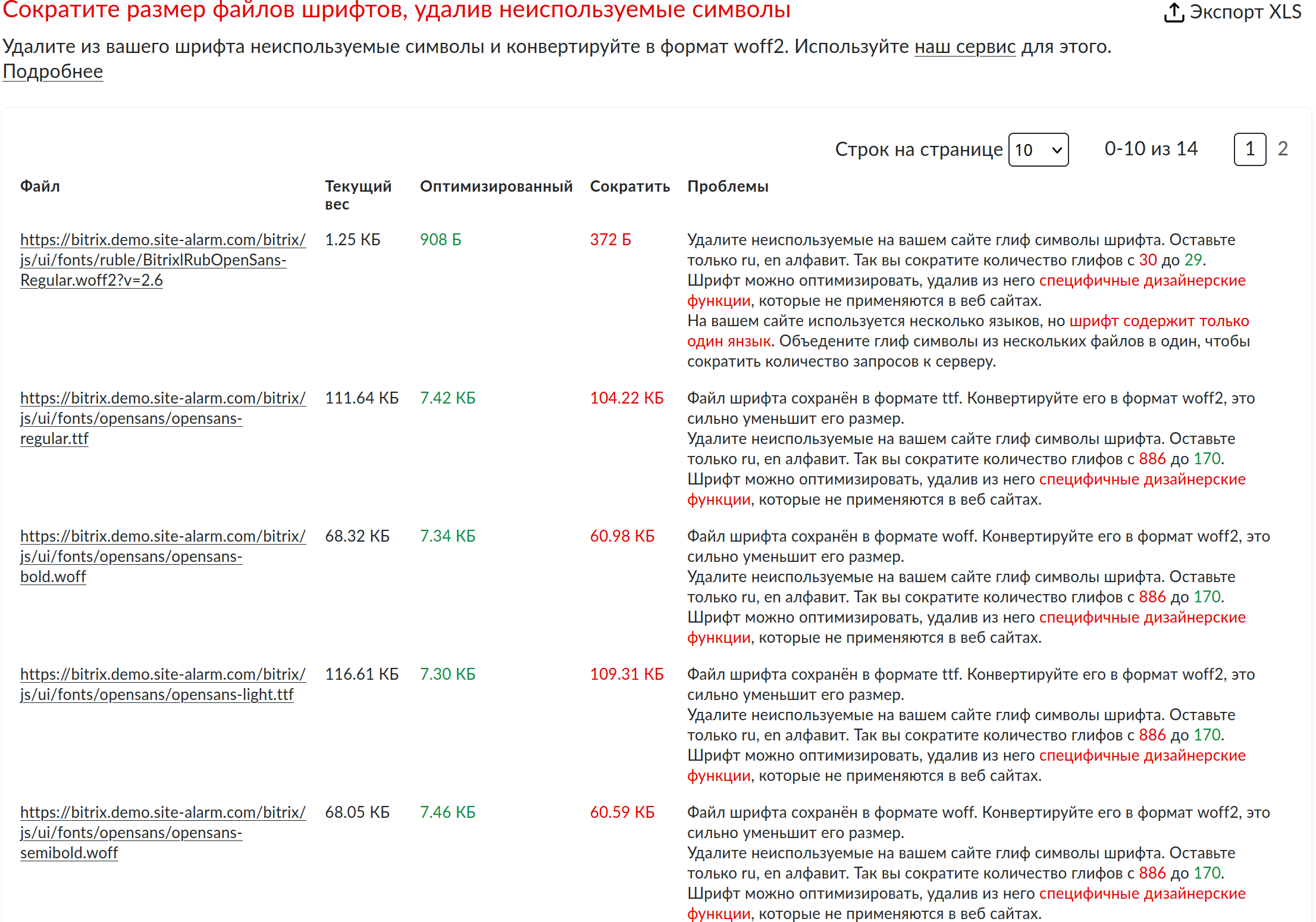Click the red page heading text
The height and width of the screenshot is (922, 1316).
[396, 11]
